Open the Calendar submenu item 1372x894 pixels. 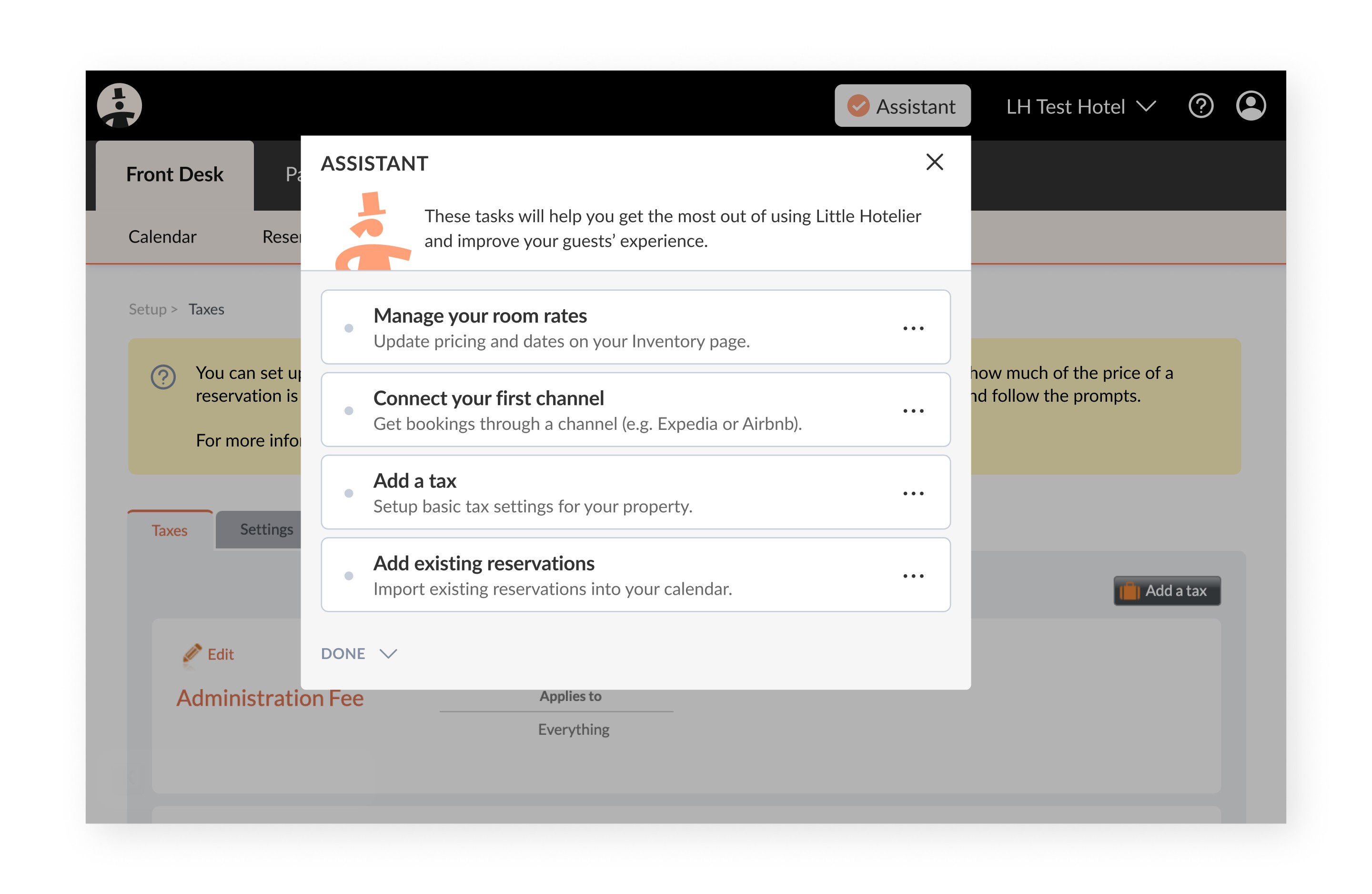click(162, 236)
